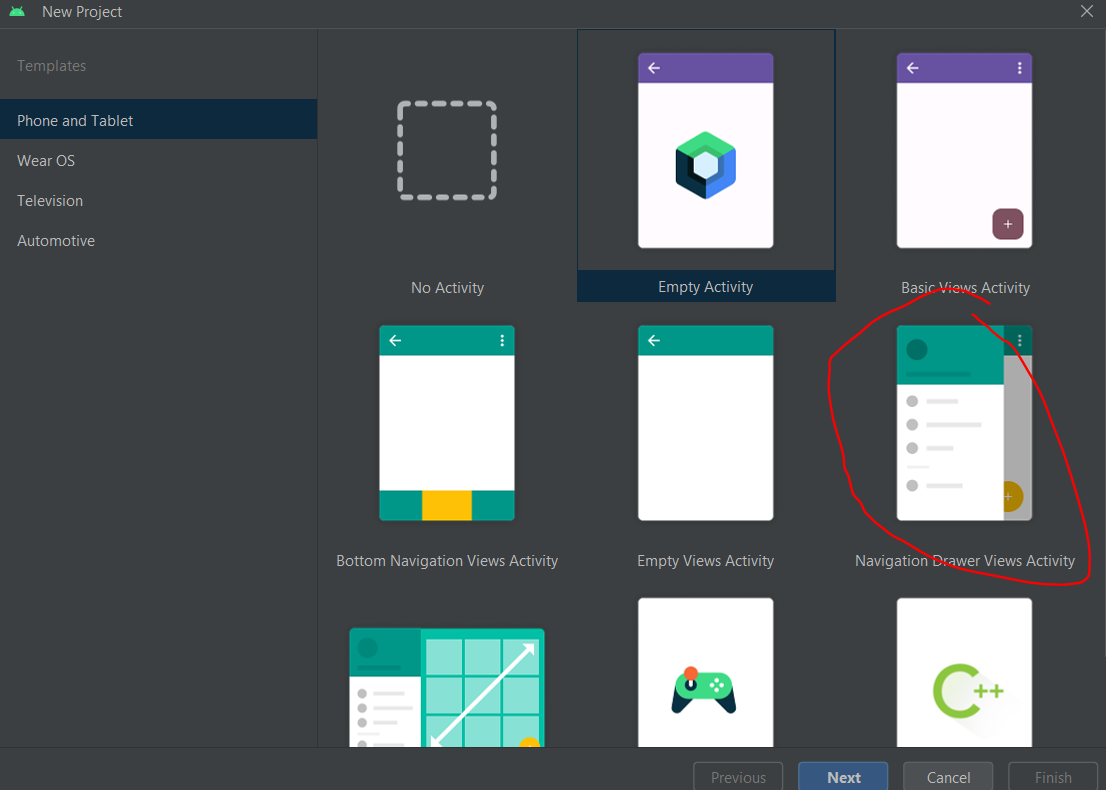
Task: Close the New Project dialog
Action: coord(1087,11)
